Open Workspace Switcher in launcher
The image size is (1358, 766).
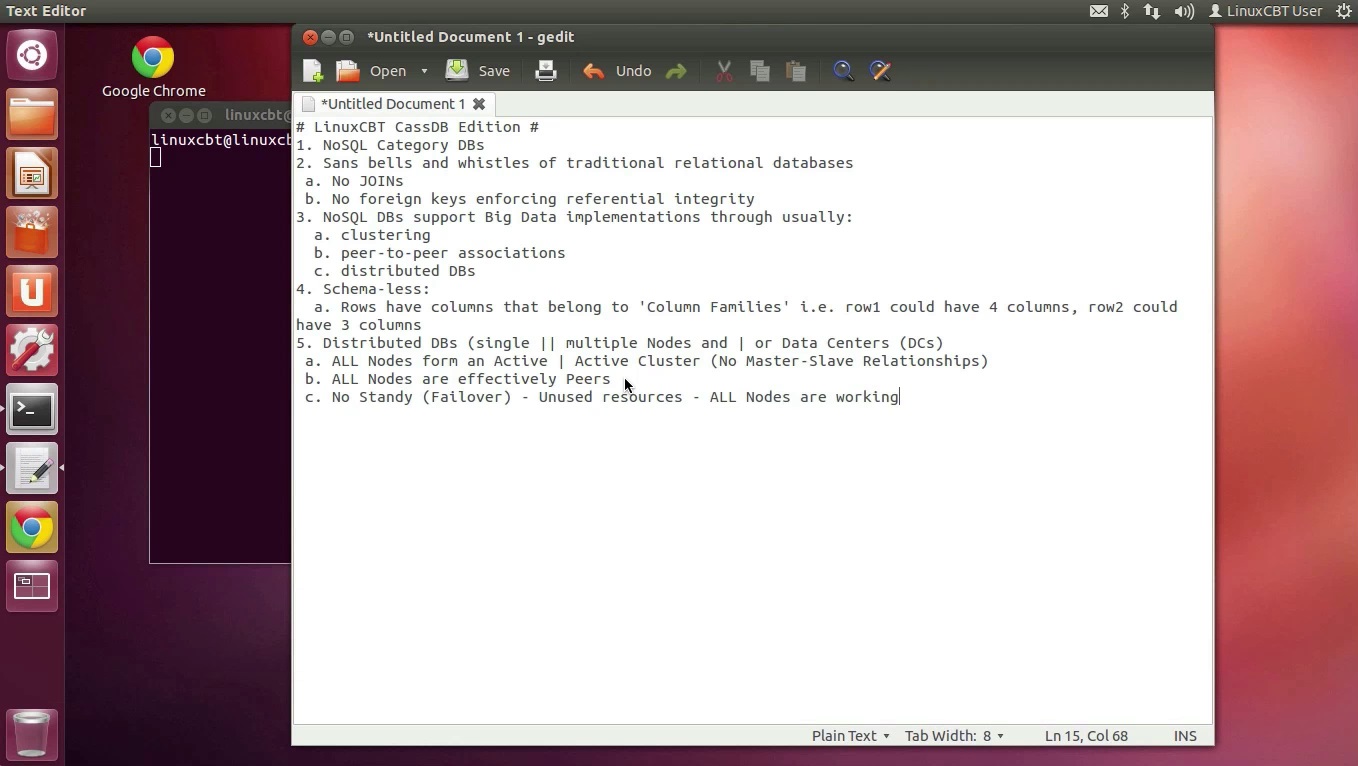click(x=32, y=586)
